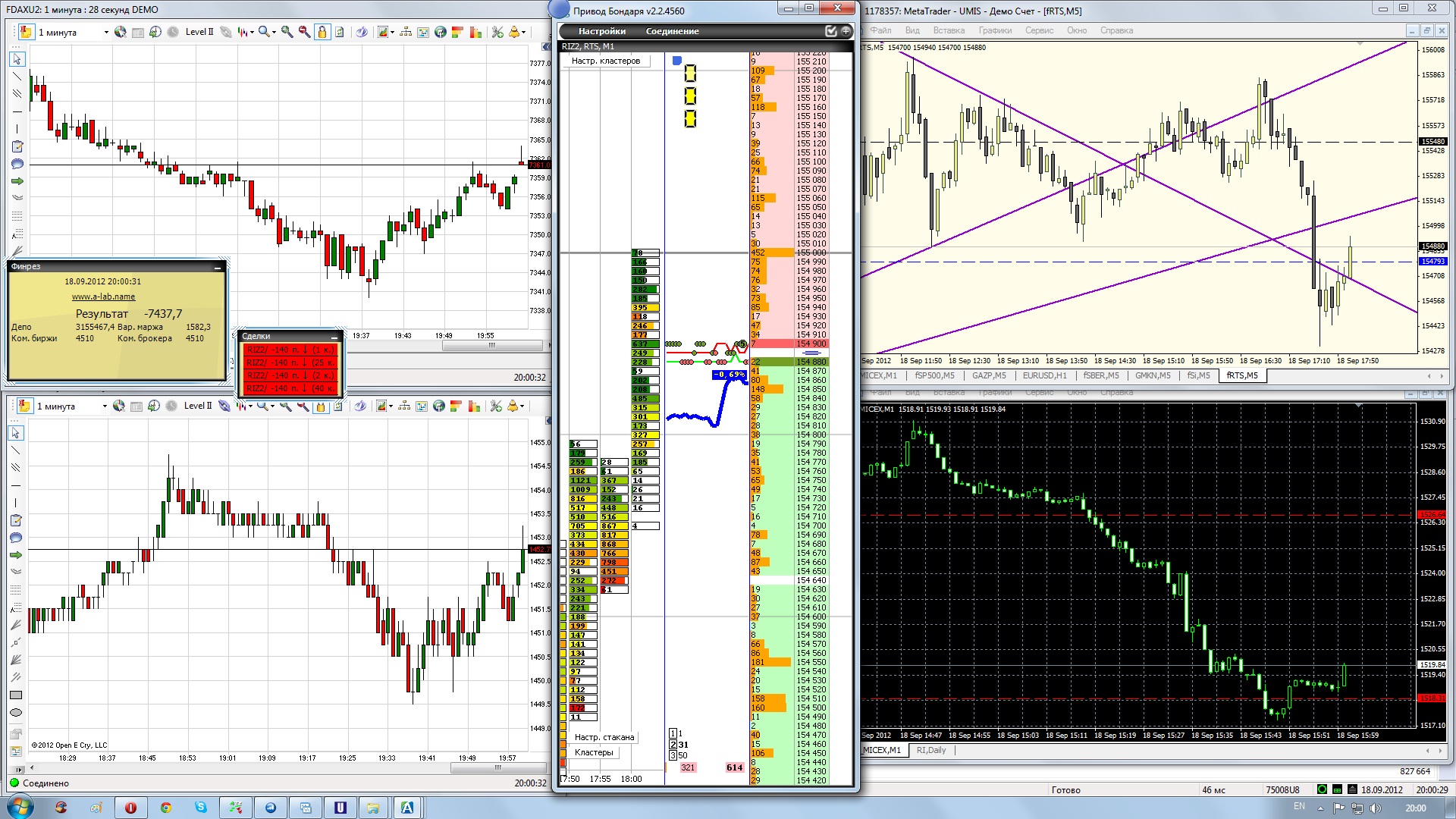Viewport: 1456px width, 819px height.
Task: Click the Skype icon in Windows taskbar
Action: [x=201, y=807]
